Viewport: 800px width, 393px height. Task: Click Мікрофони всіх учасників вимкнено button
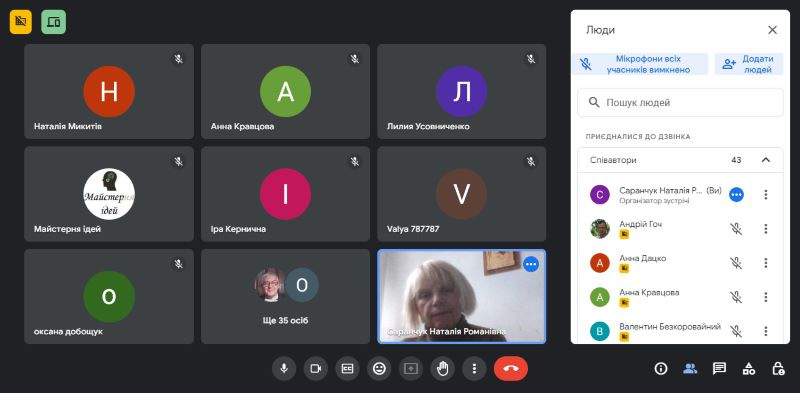point(640,64)
